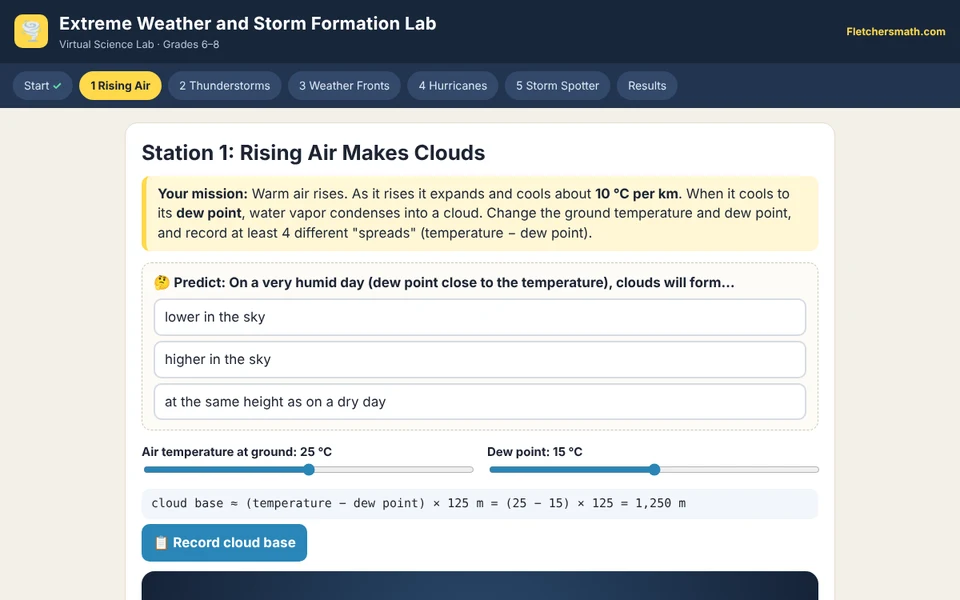960x600 pixels.
Task: Click the tornado lab logo icon
Action: 31,31
